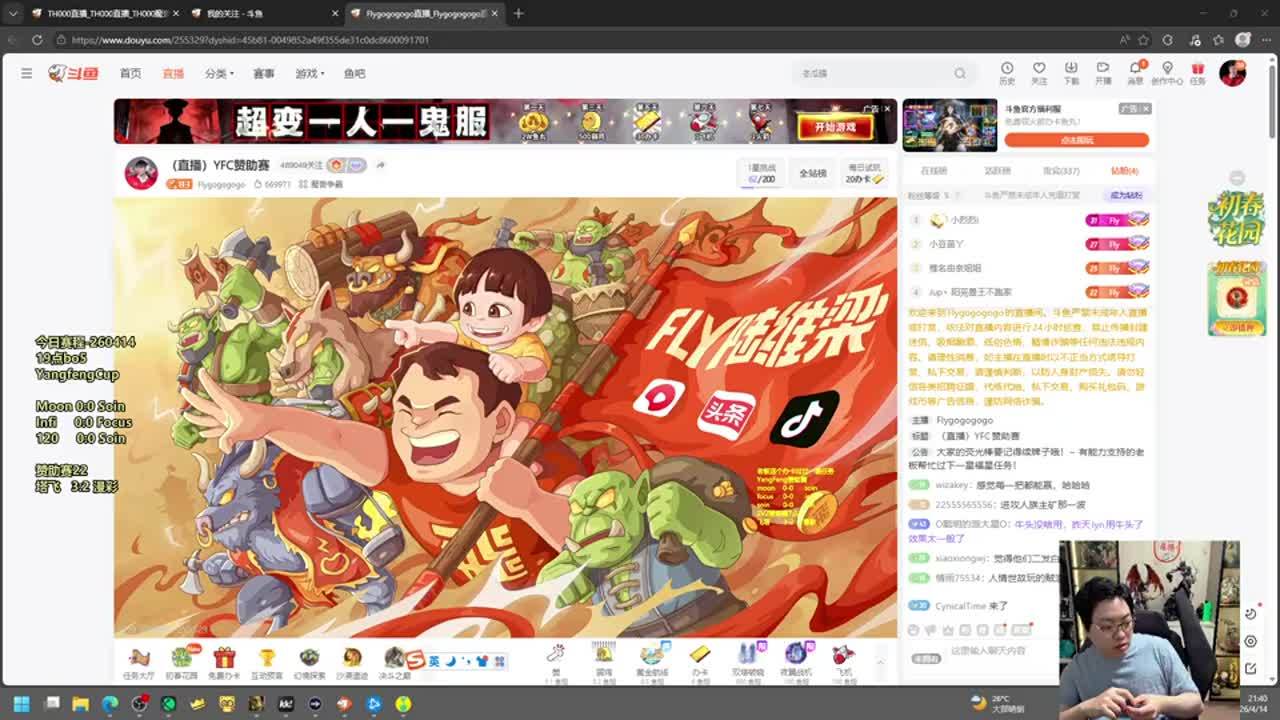Select the 免费办卡 gift box icon below the player
1280x720 pixels.
click(224, 658)
